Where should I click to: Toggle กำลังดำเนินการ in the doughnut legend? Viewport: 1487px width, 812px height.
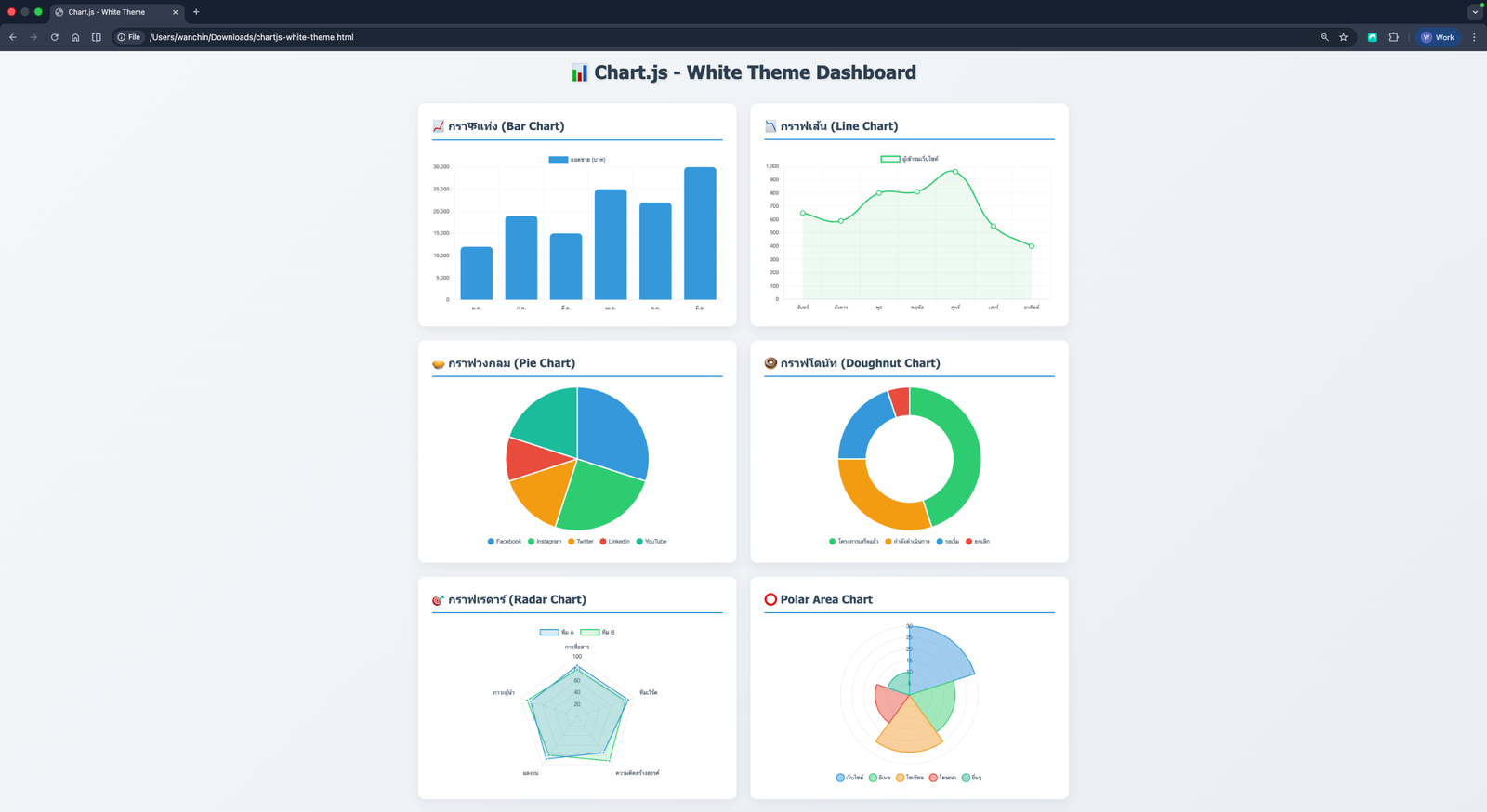(x=907, y=541)
